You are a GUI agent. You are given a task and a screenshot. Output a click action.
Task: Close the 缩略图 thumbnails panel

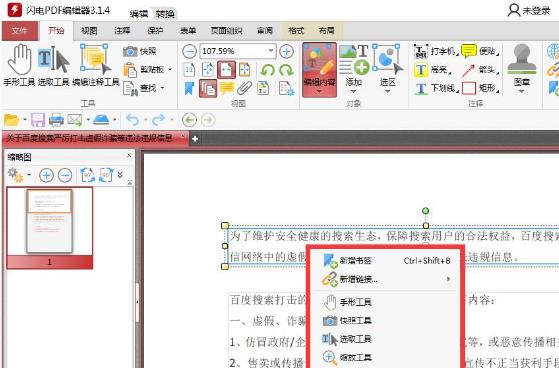click(x=129, y=155)
